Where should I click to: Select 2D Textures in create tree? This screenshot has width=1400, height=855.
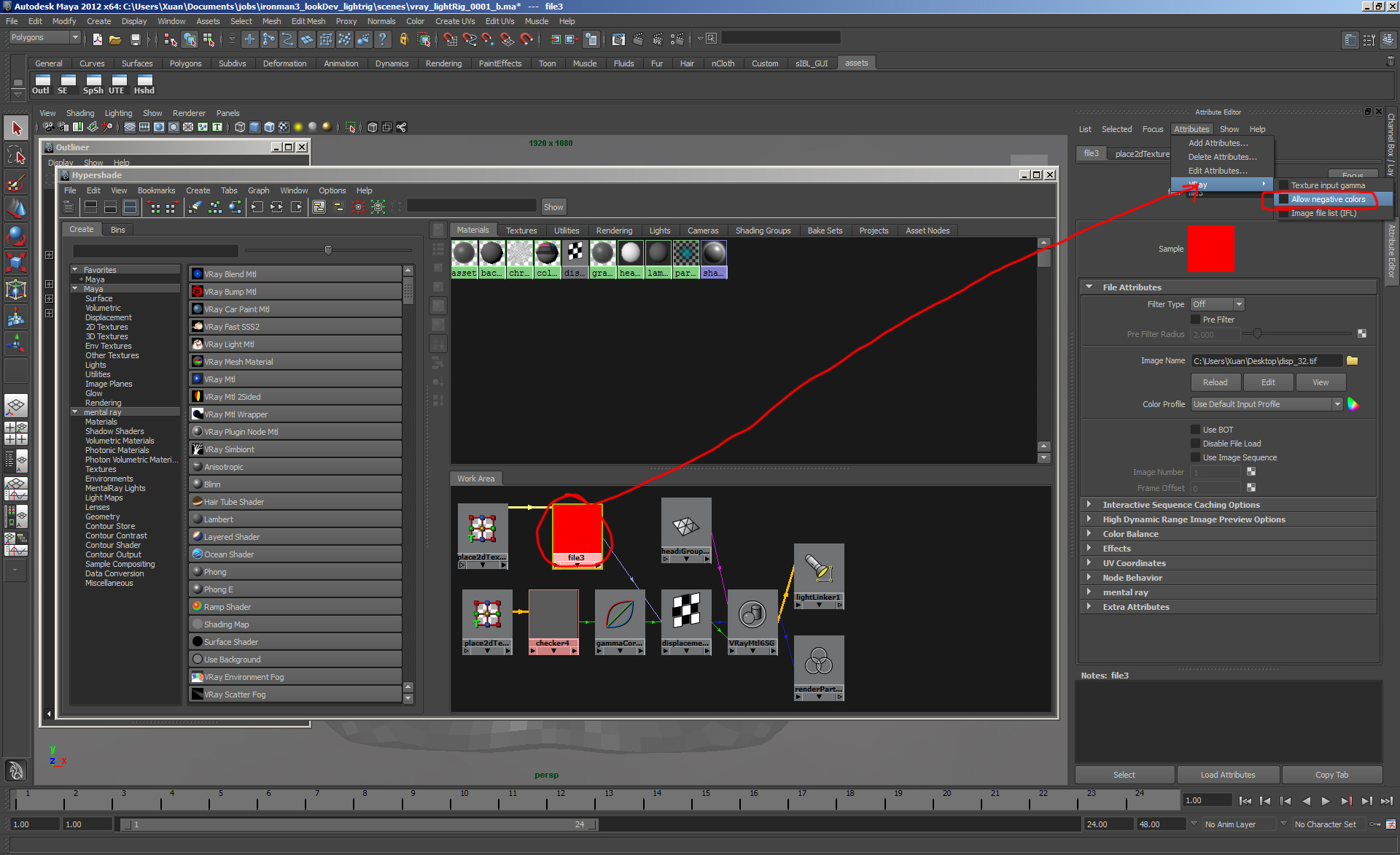click(106, 327)
